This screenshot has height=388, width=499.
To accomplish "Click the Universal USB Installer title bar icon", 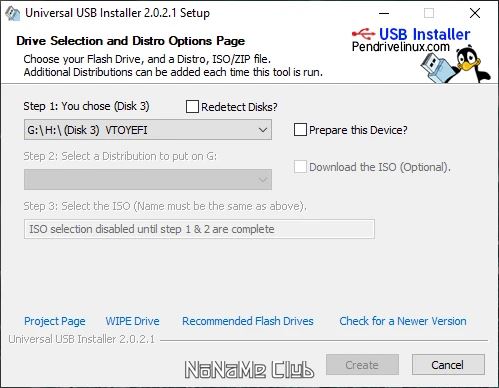I will coord(13,14).
